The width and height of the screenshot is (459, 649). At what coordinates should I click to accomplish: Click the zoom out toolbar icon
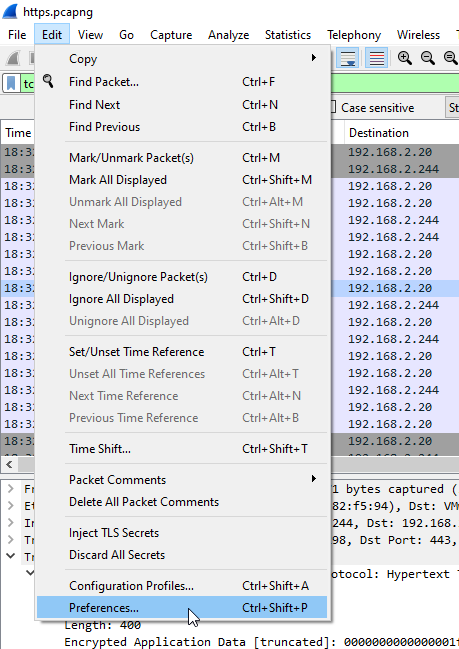(428, 58)
